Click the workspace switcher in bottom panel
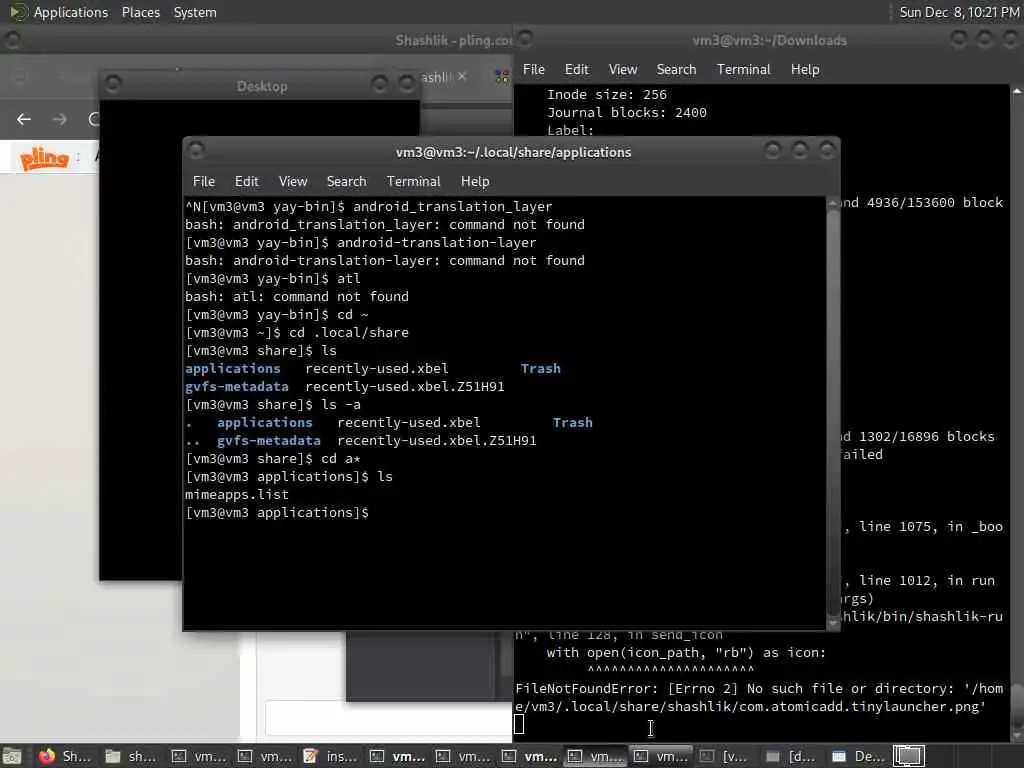The image size is (1024, 768). click(908, 756)
